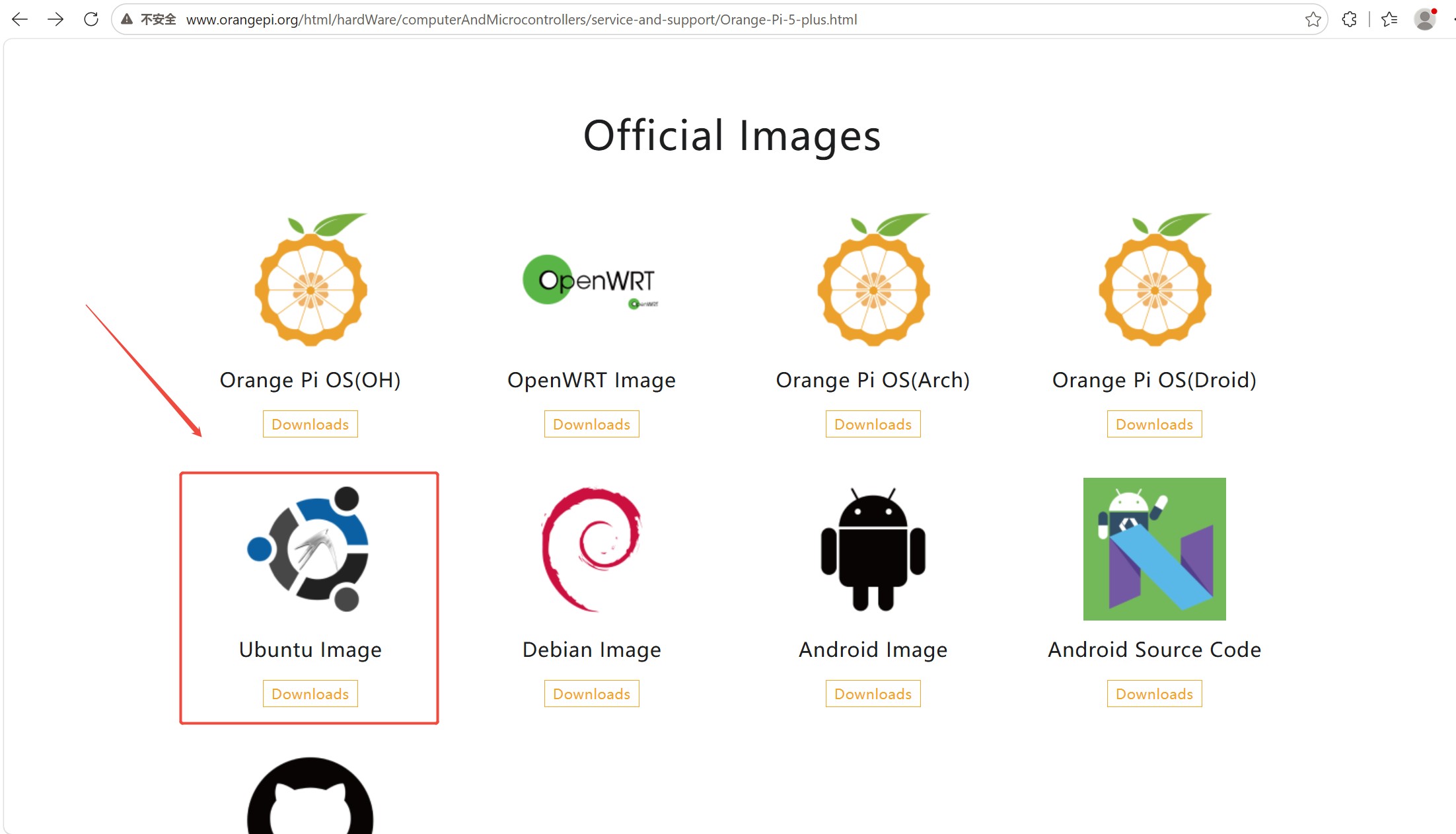Image resolution: width=1456 pixels, height=834 pixels.
Task: Click the black Android robot logo
Action: 873,549
